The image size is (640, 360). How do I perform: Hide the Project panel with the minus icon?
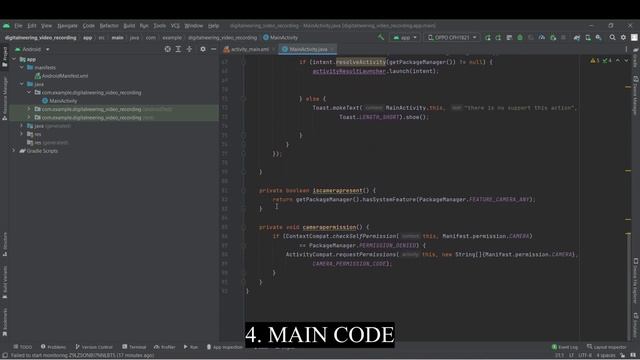point(213,49)
